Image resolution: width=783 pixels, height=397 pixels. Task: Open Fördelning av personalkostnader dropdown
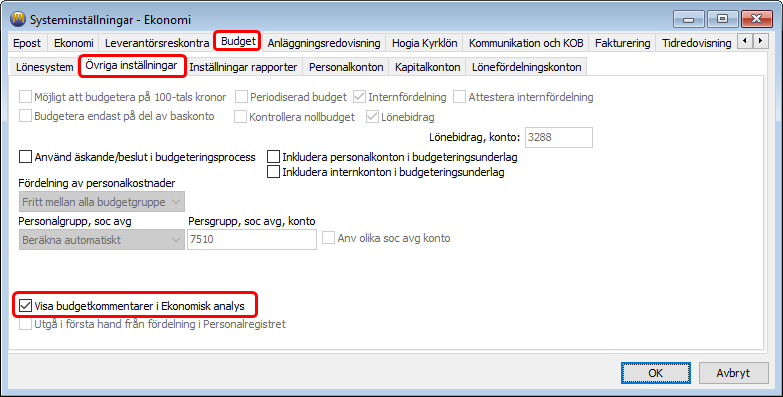click(x=101, y=202)
